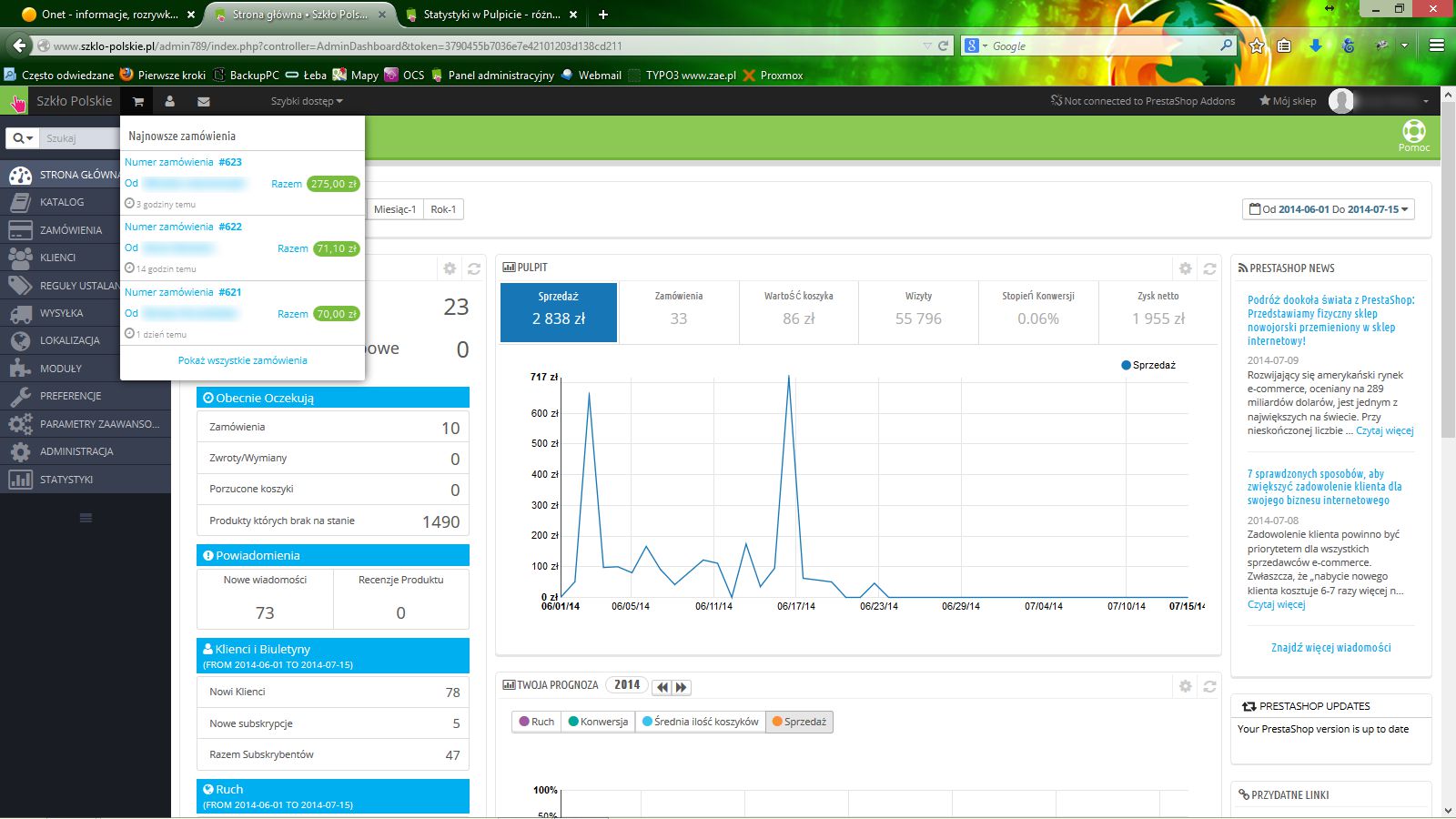Click the Preferencje wrench icon
Viewport: 1456px width, 819px height.
(20, 396)
